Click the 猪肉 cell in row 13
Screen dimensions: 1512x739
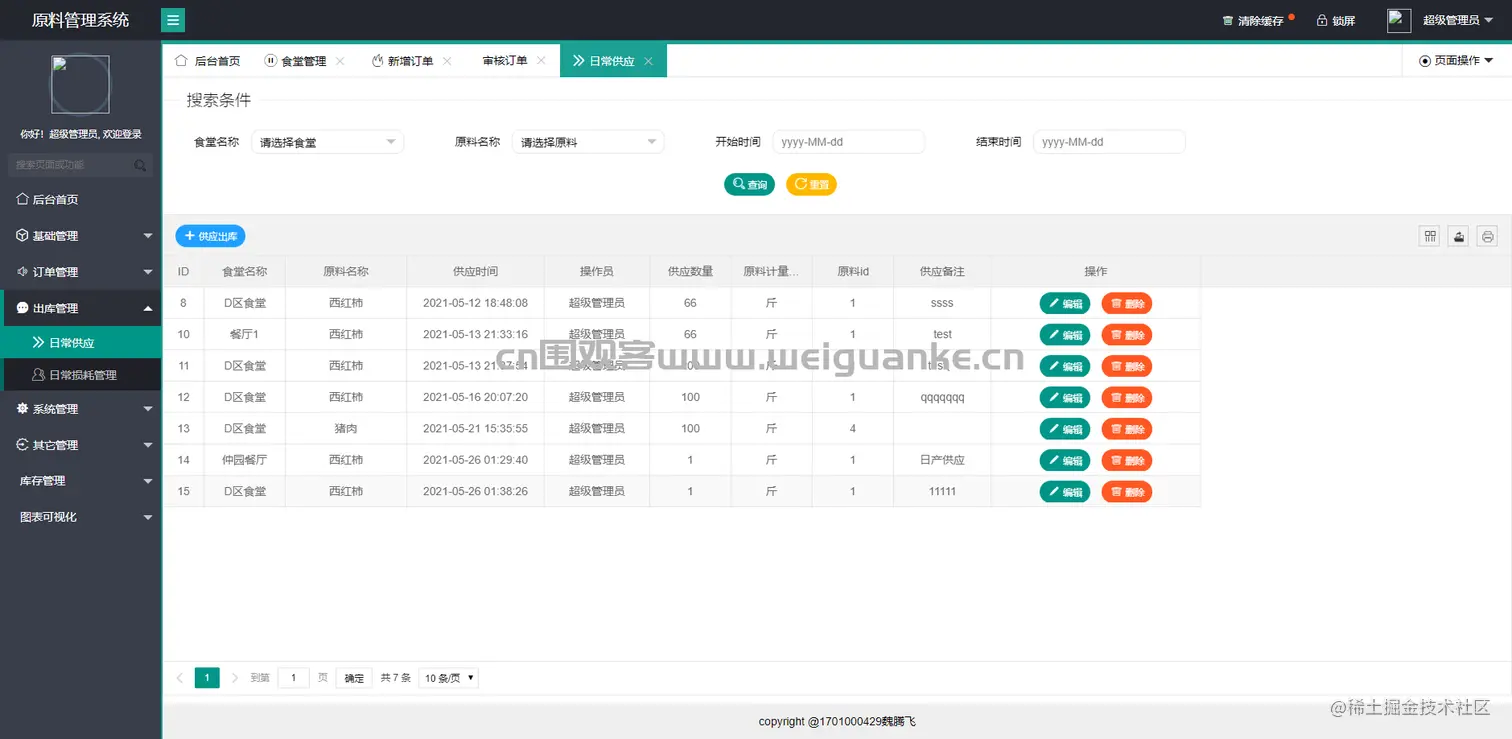[346, 429]
